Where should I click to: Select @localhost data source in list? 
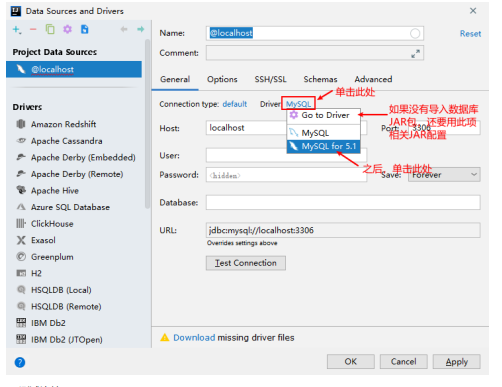click(x=74, y=69)
